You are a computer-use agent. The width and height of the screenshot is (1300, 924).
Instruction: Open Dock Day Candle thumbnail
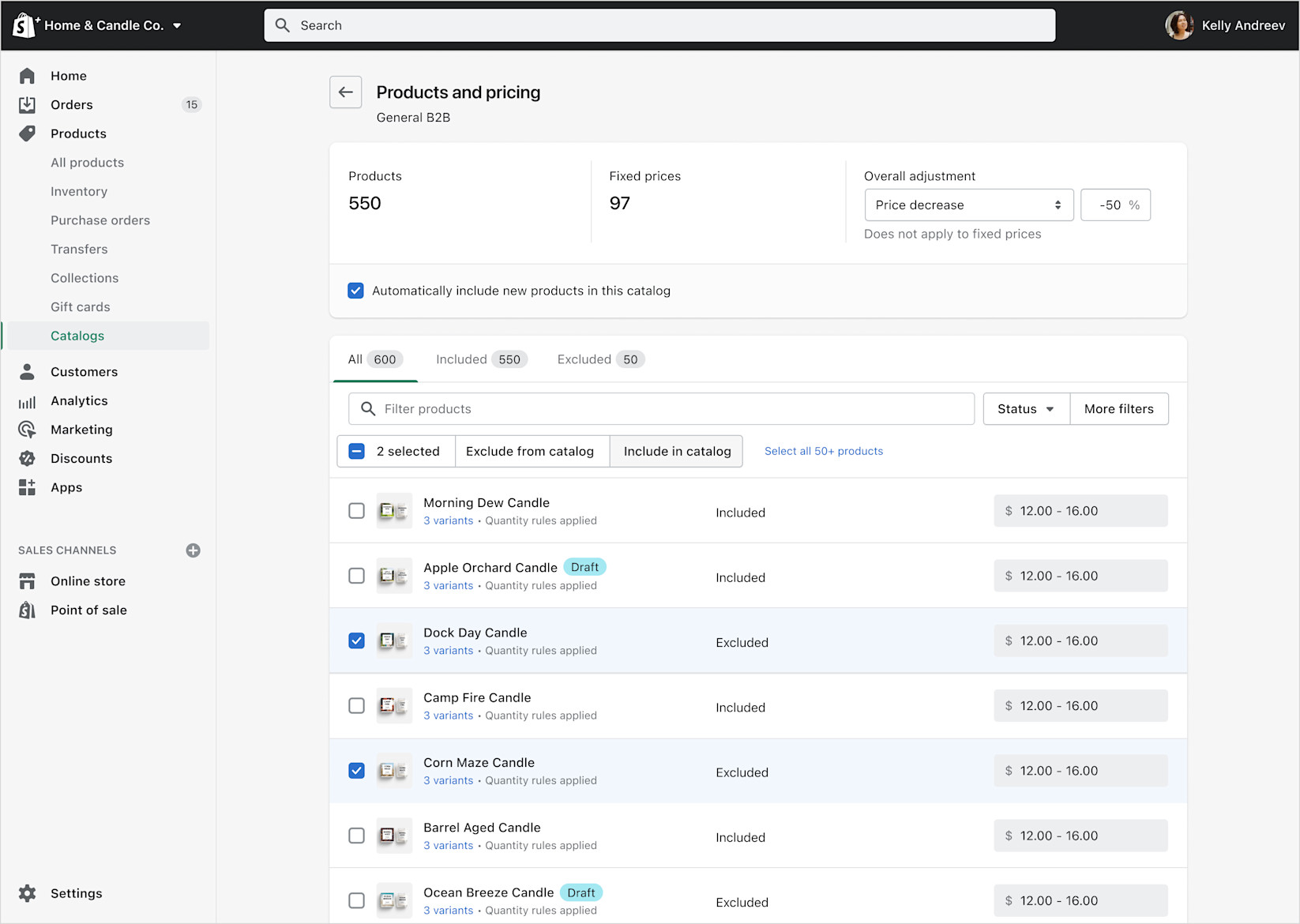tap(393, 640)
